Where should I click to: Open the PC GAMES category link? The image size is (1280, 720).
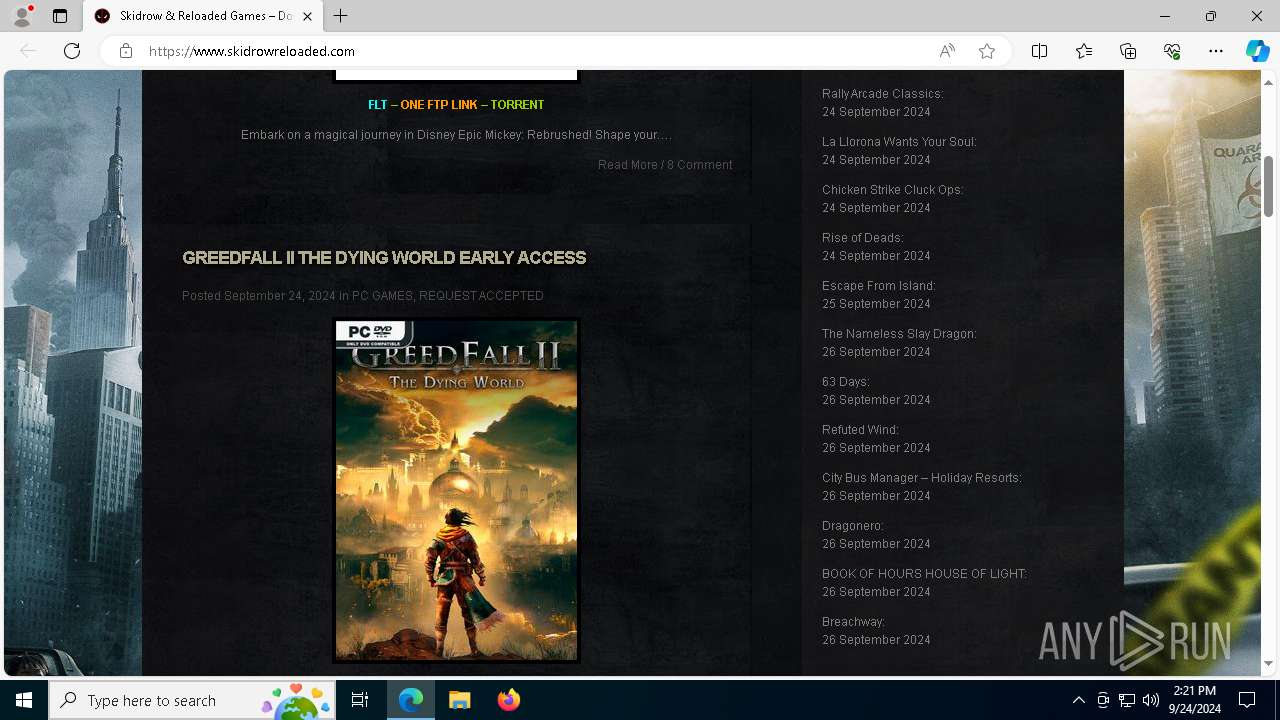[382, 296]
